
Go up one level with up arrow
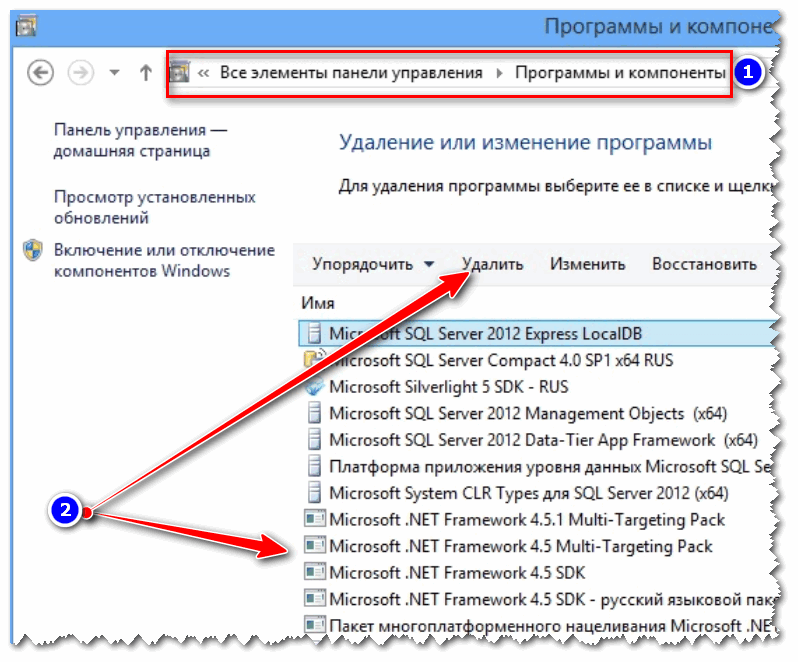point(146,73)
